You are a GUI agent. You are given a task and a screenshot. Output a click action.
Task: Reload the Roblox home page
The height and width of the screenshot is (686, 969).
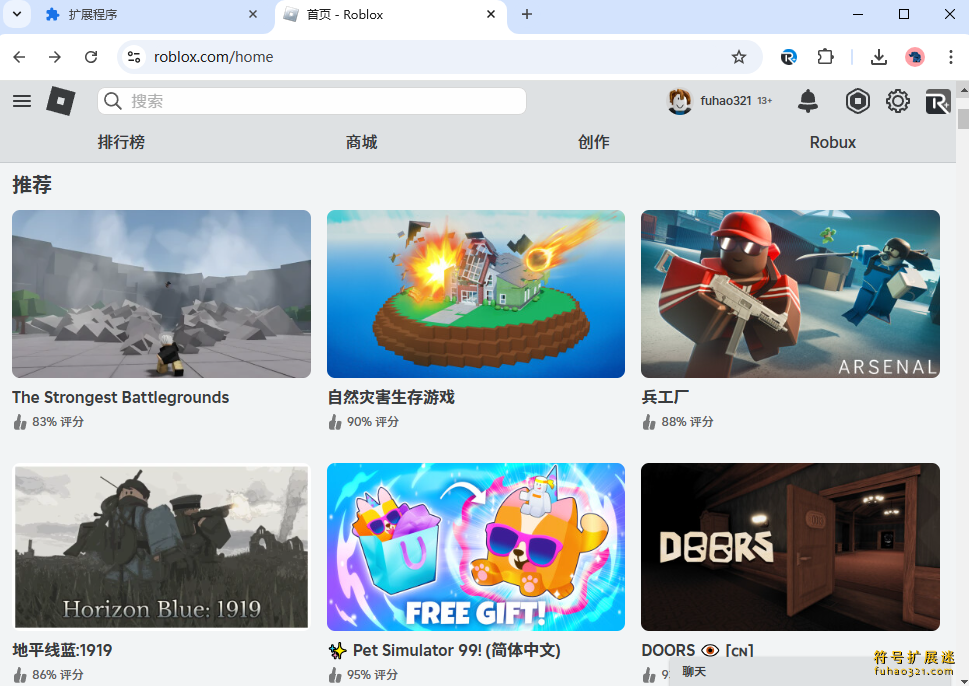point(91,57)
